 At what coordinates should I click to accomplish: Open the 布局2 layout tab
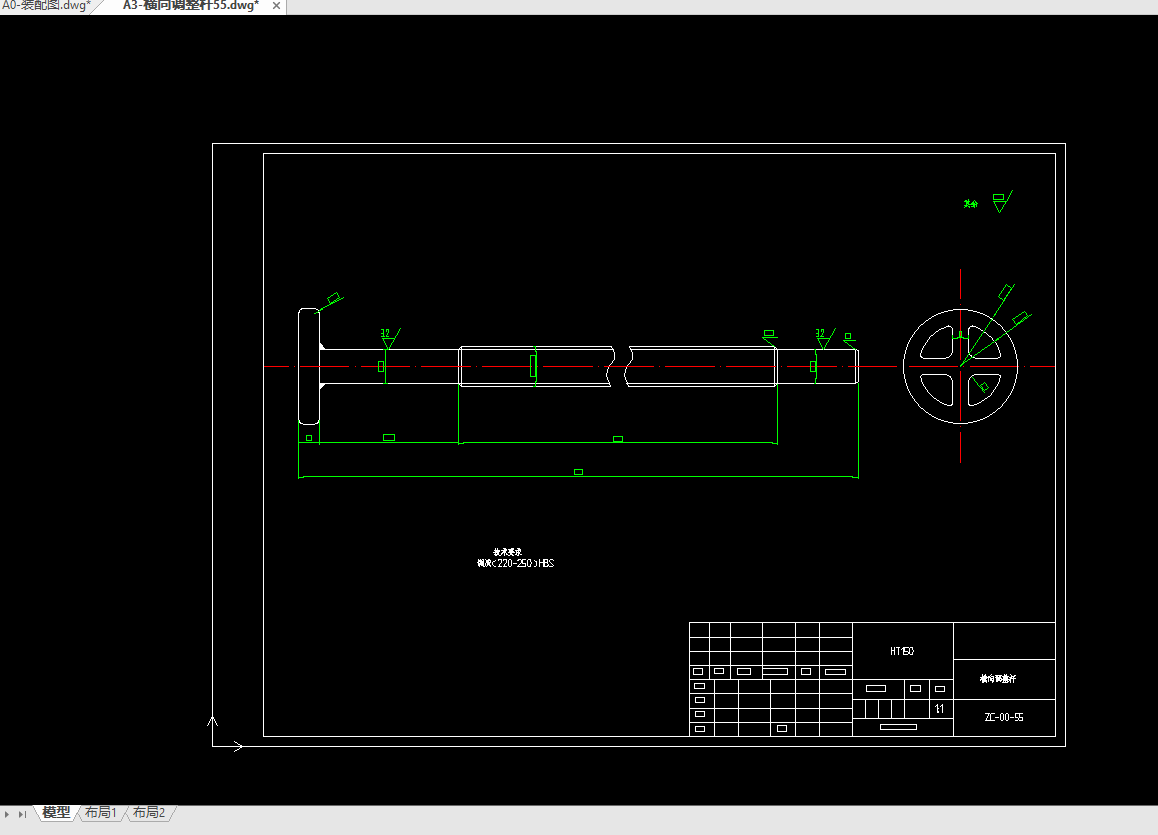tap(149, 813)
